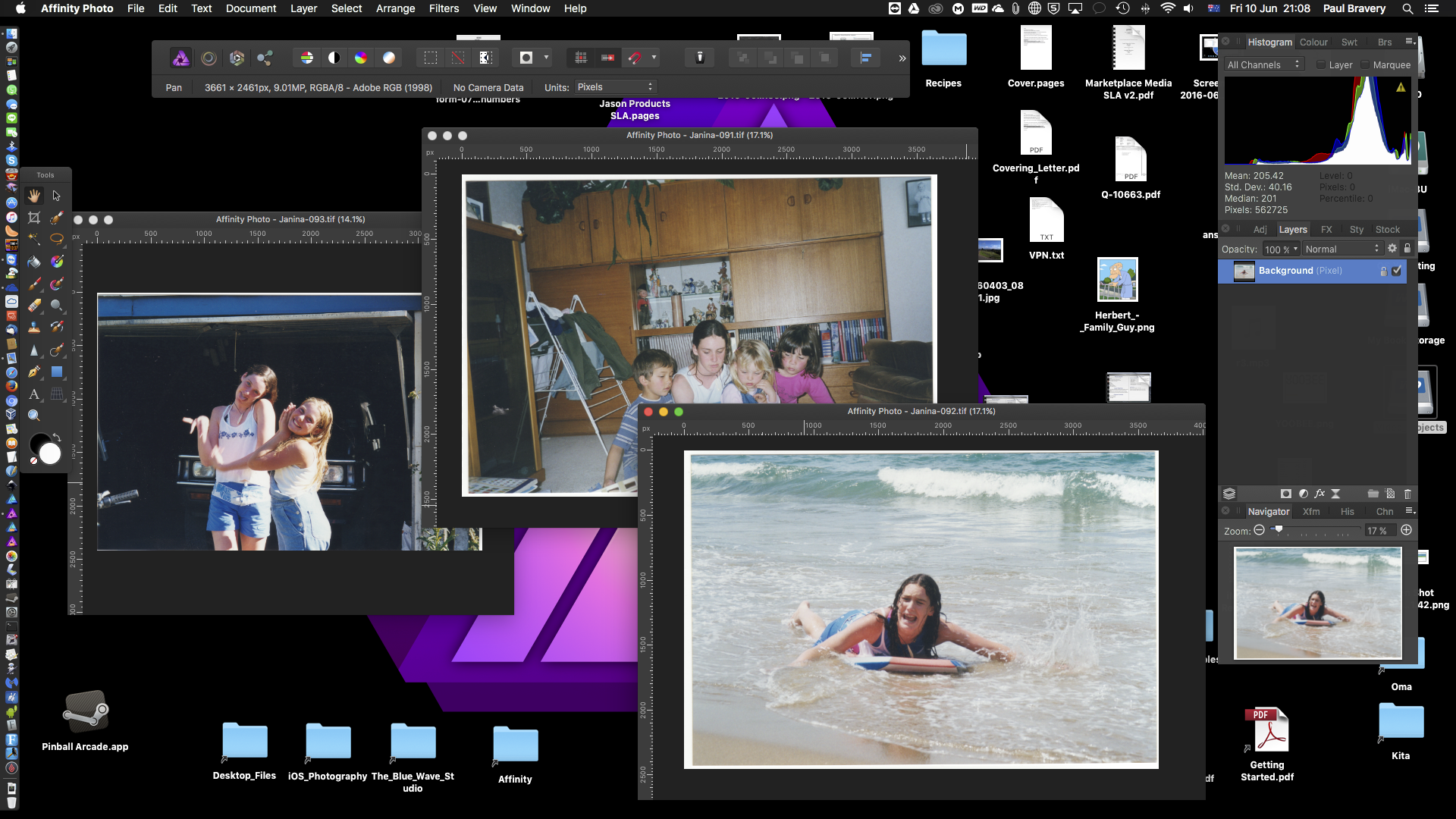Select the Selection Brush tool
Image resolution: width=1456 pixels, height=819 pixels.
(56, 218)
